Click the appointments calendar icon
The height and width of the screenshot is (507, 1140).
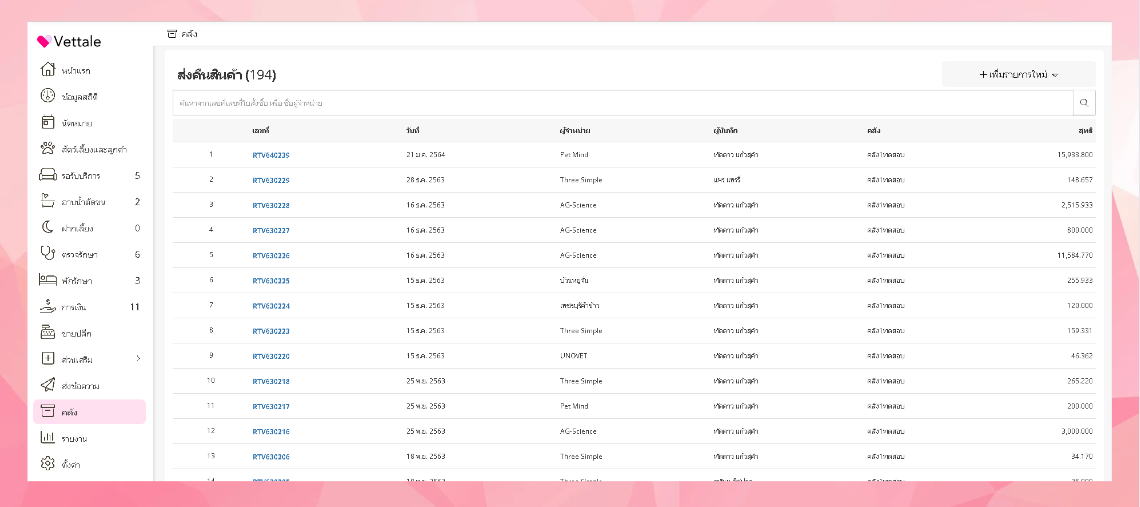click(46, 122)
